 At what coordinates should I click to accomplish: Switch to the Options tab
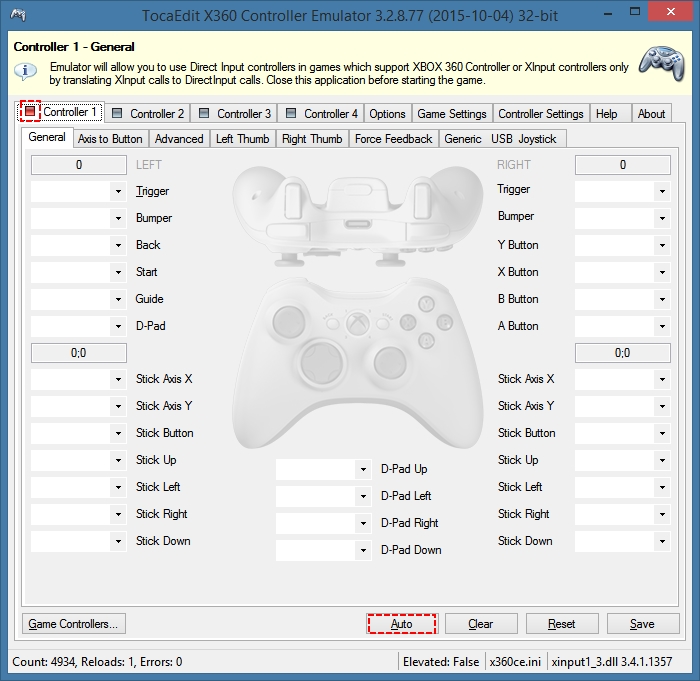388,113
